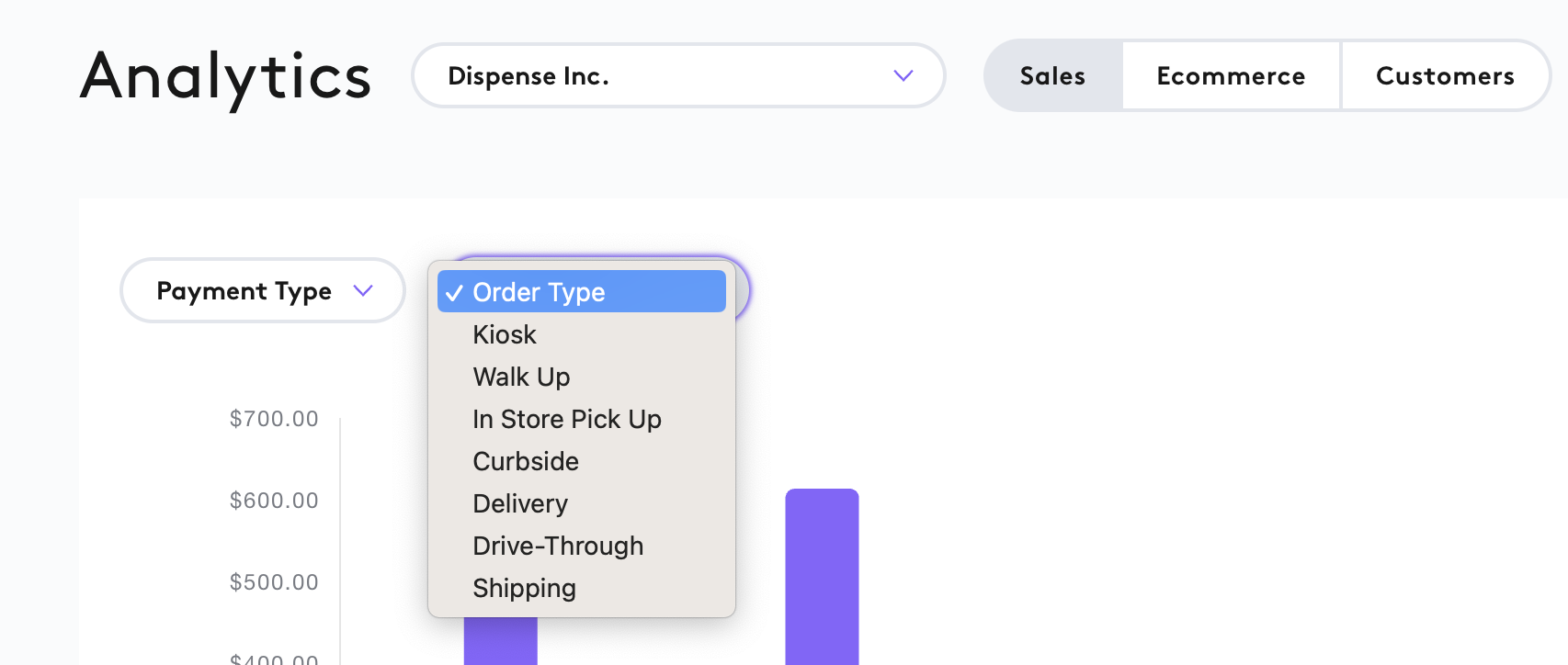Choose Kiosk from order type list

click(505, 334)
